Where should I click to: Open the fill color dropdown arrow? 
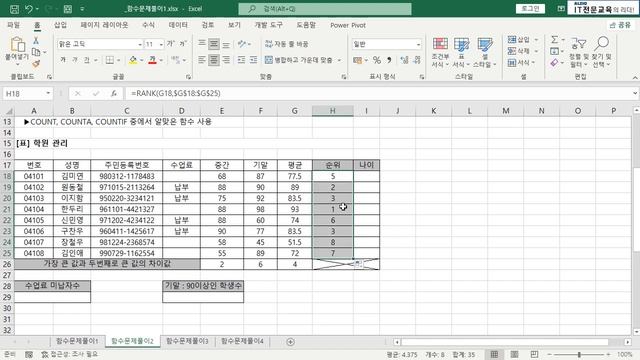141,60
